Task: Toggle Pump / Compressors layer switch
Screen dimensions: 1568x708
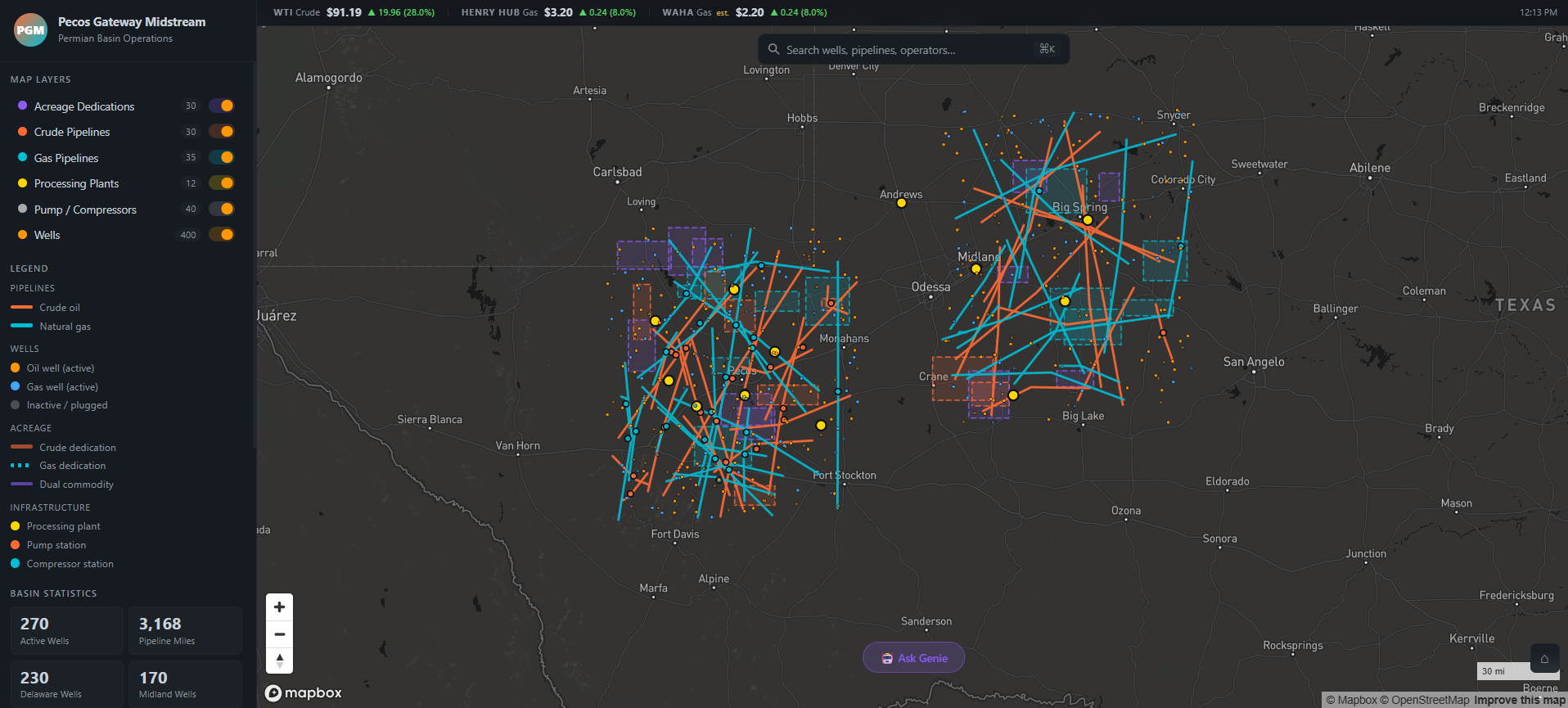Action: (x=221, y=209)
